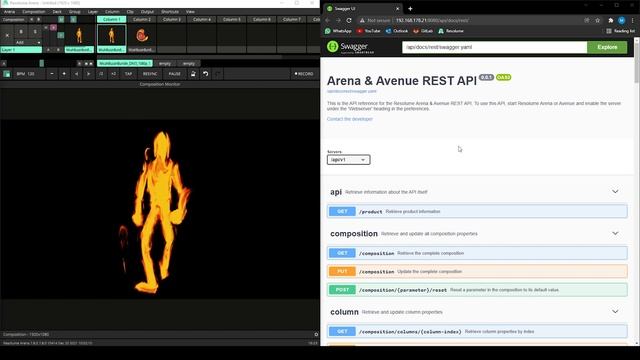Double the BPM with x2 button
This screenshot has width=640, height=360.
point(113,74)
